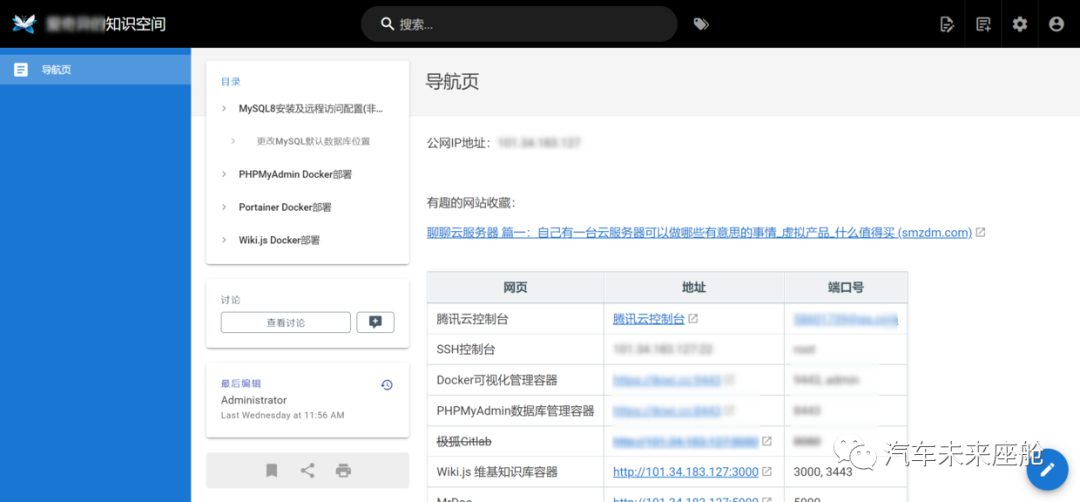
Task: Click the 目录 heading
Action: click(x=231, y=81)
